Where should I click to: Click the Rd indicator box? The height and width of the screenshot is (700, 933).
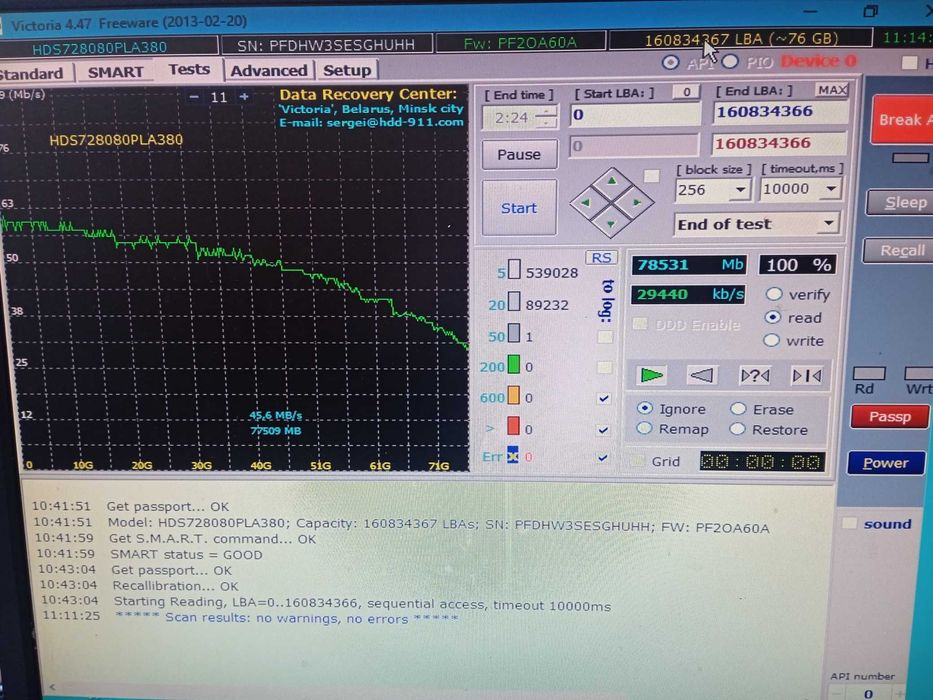[x=869, y=373]
